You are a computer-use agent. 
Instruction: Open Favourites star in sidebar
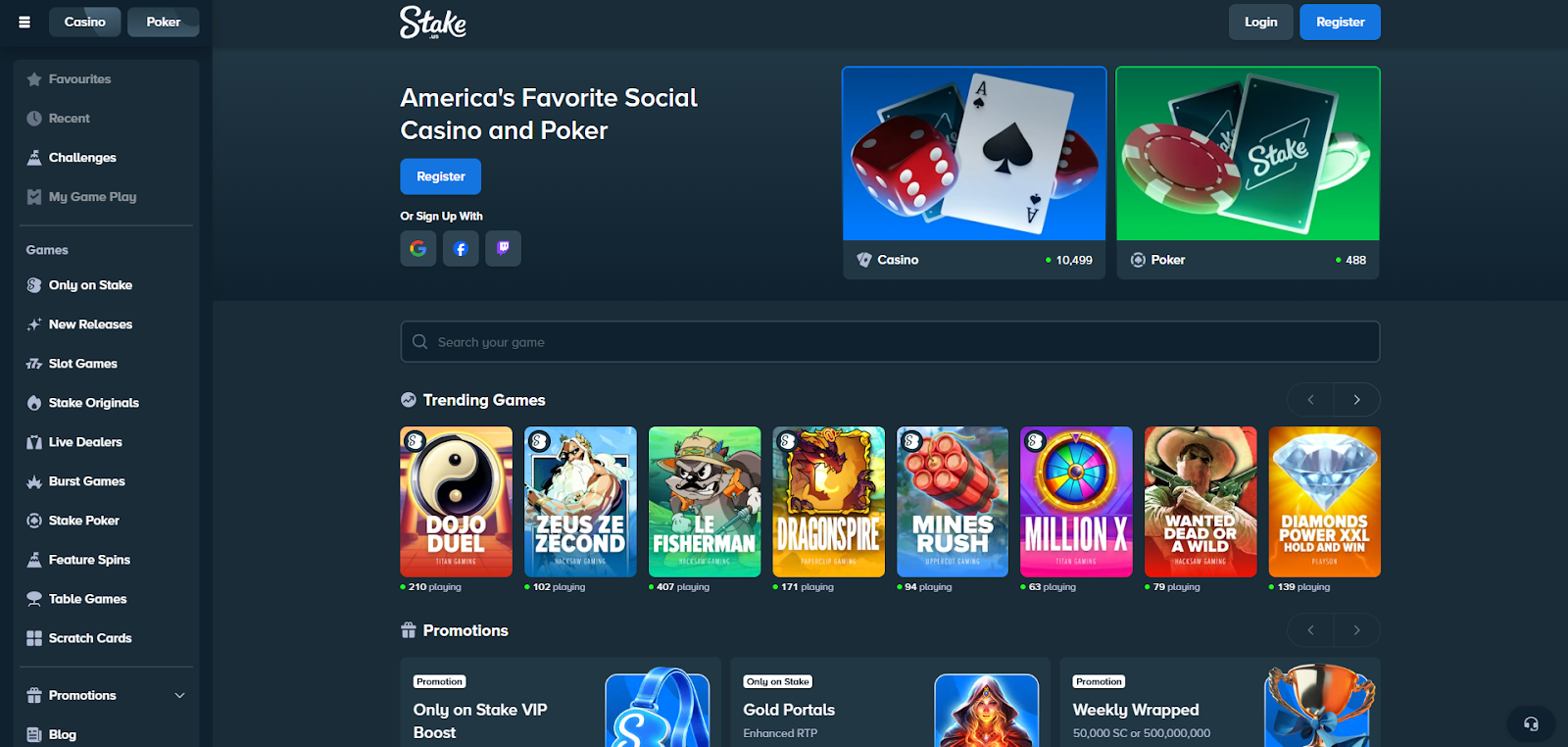34,79
